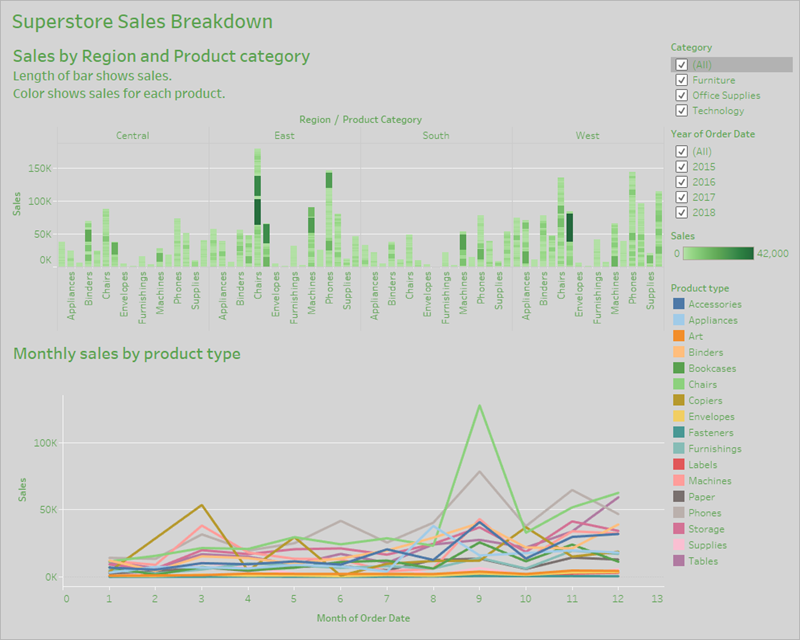Viewport: 800px width, 640px height.
Task: Click the Bookcases legend color swatch
Action: [679, 368]
